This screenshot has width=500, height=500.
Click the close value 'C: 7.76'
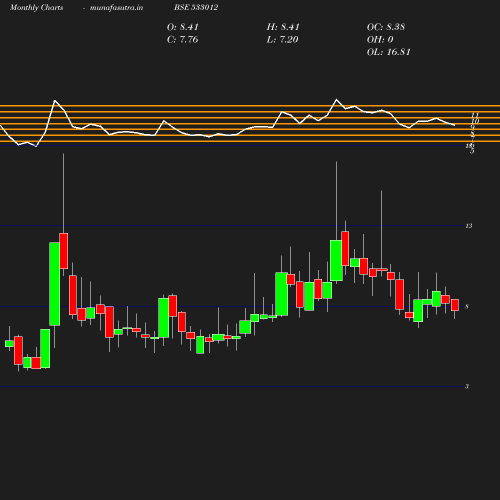tap(183, 40)
